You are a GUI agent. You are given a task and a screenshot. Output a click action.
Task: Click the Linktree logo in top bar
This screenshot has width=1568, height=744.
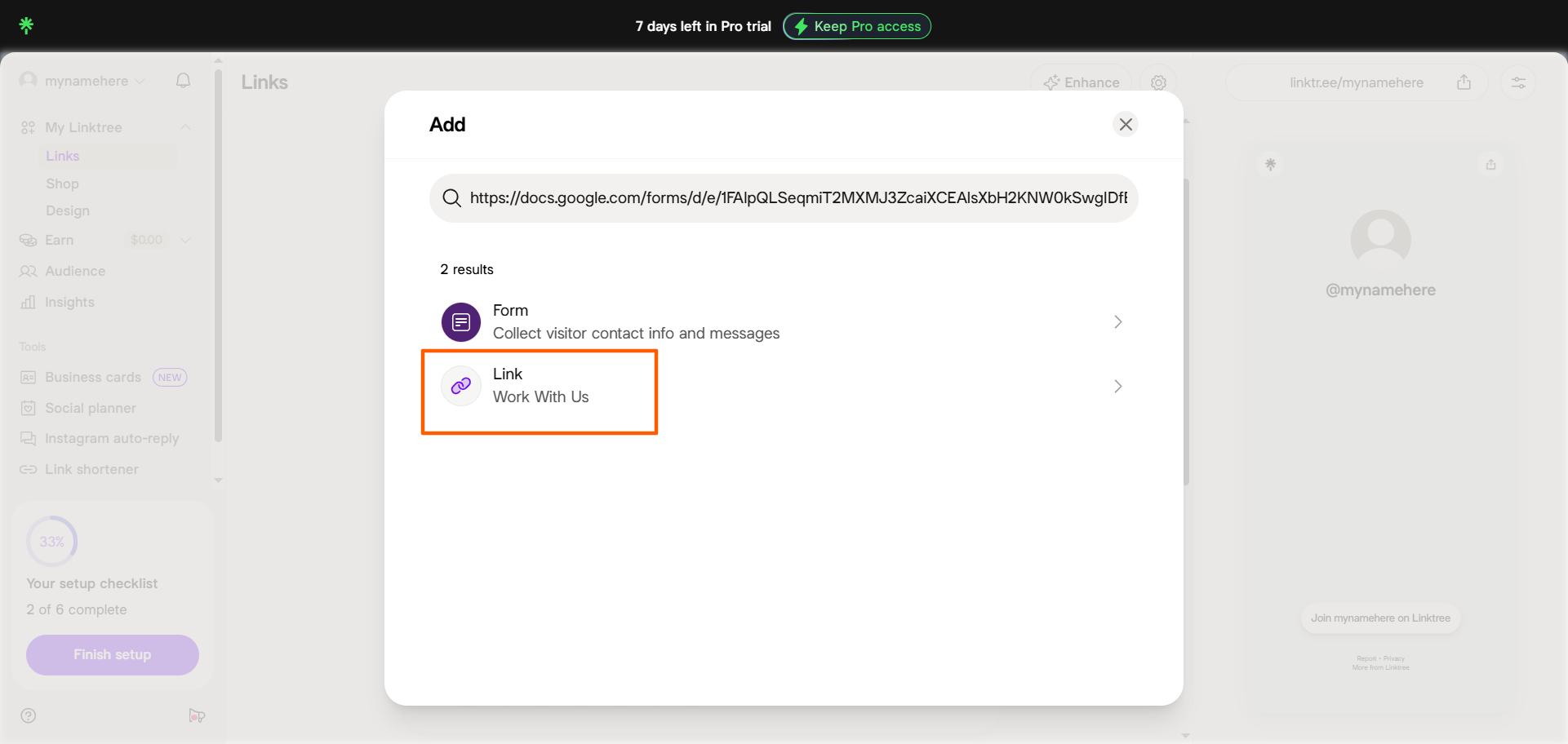pos(26,25)
